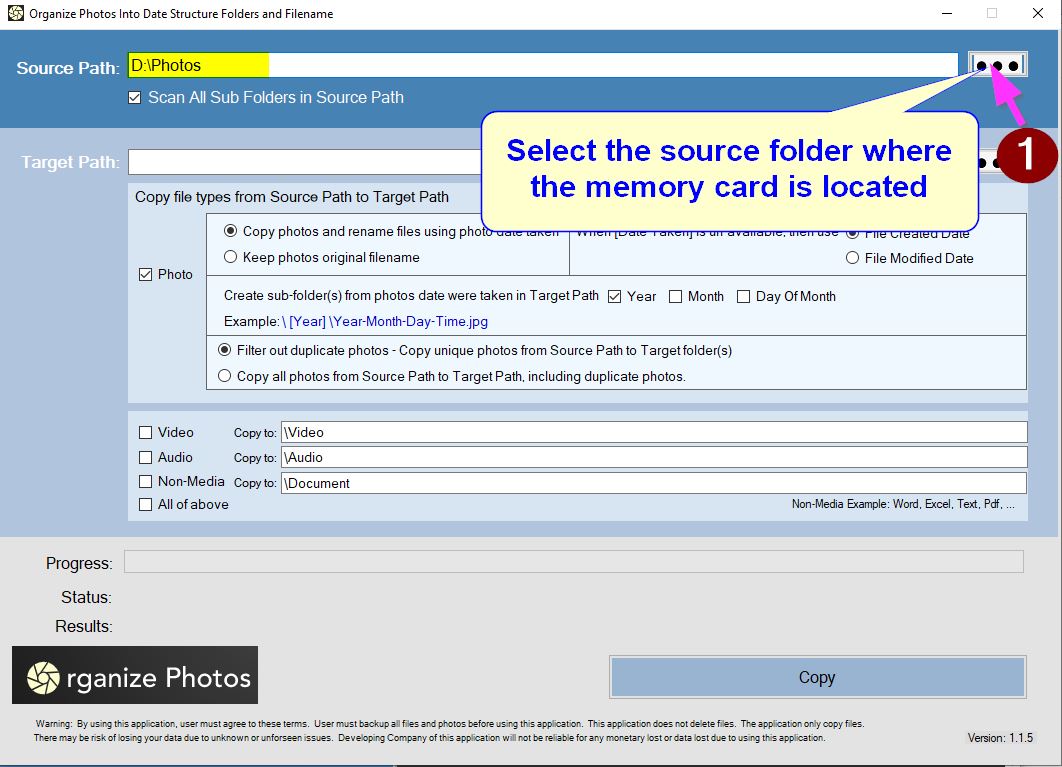Enable the Month sub-folder checkbox

coord(676,297)
